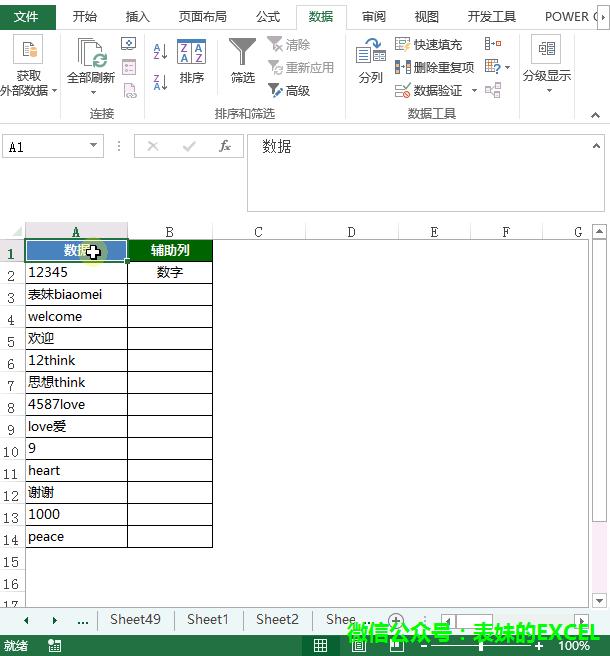The height and width of the screenshot is (656, 610).
Task: Switch to Normal view icon
Action: [x=320, y=645]
